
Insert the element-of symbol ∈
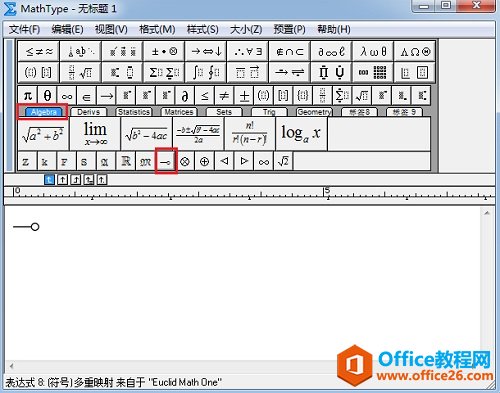87,96
